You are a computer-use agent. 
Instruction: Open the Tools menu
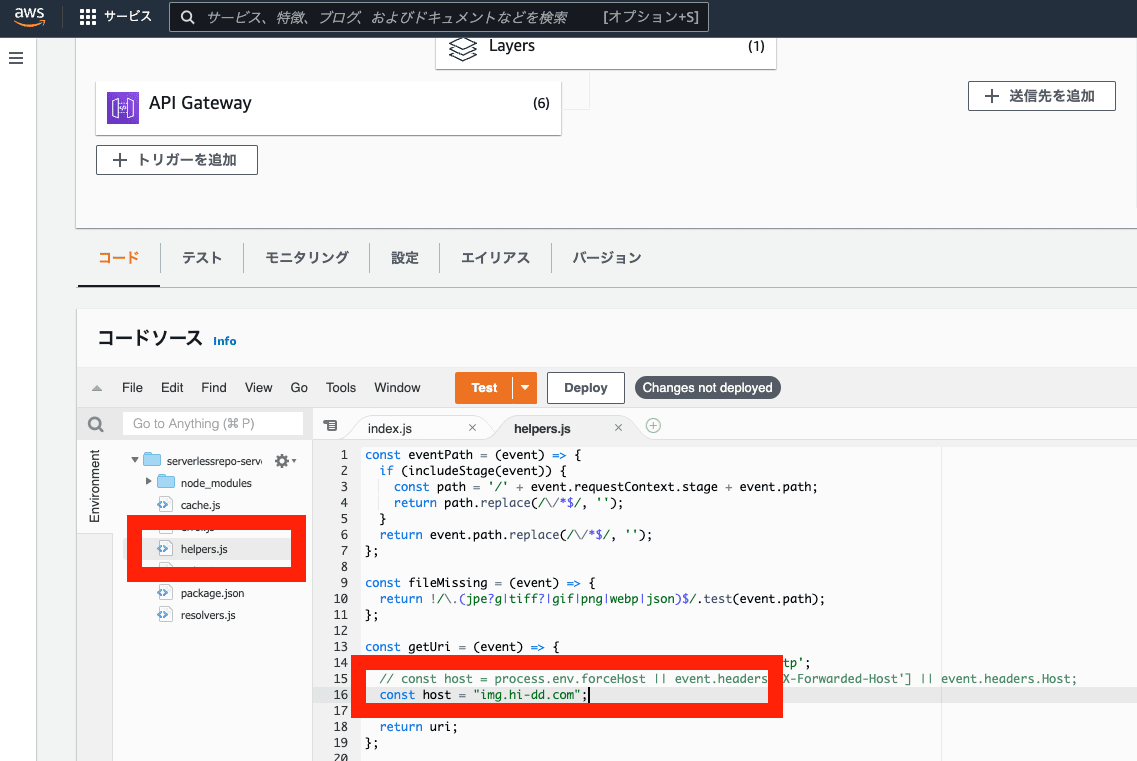point(341,388)
